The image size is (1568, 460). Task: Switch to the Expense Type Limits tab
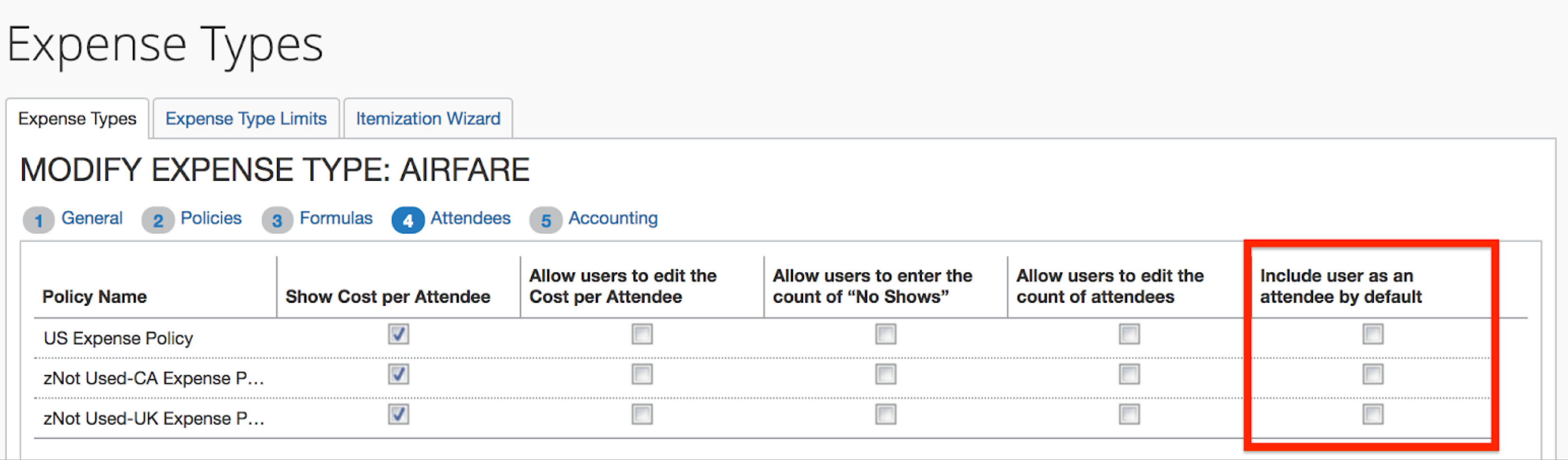pos(246,118)
